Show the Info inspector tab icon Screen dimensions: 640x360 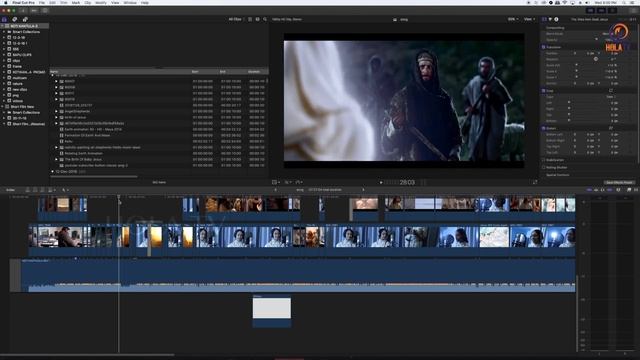[x=556, y=19]
